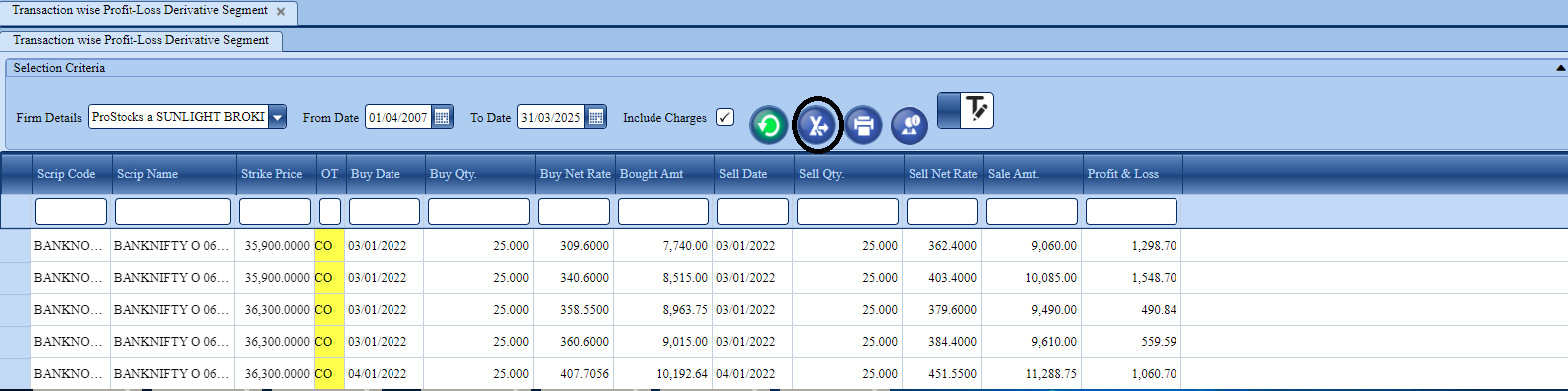Select the inner Profit-Loss Derivative Segment tab

coord(140,40)
